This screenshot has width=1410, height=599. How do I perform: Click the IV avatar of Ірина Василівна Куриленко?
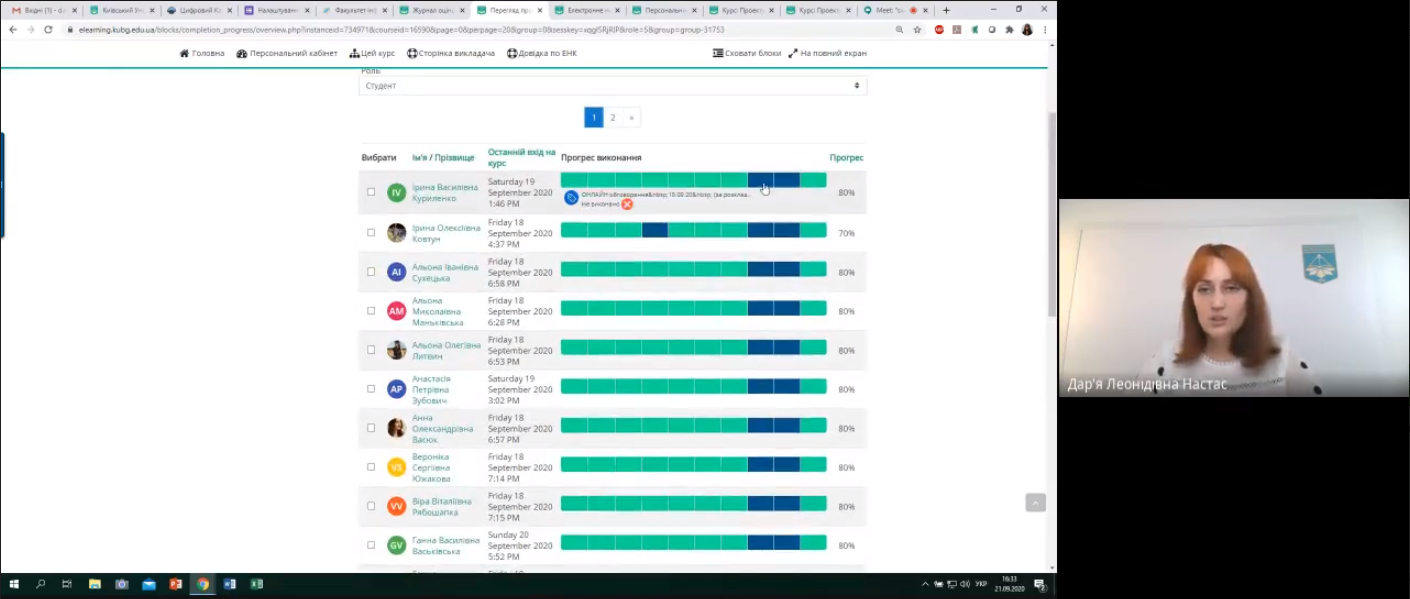396,192
